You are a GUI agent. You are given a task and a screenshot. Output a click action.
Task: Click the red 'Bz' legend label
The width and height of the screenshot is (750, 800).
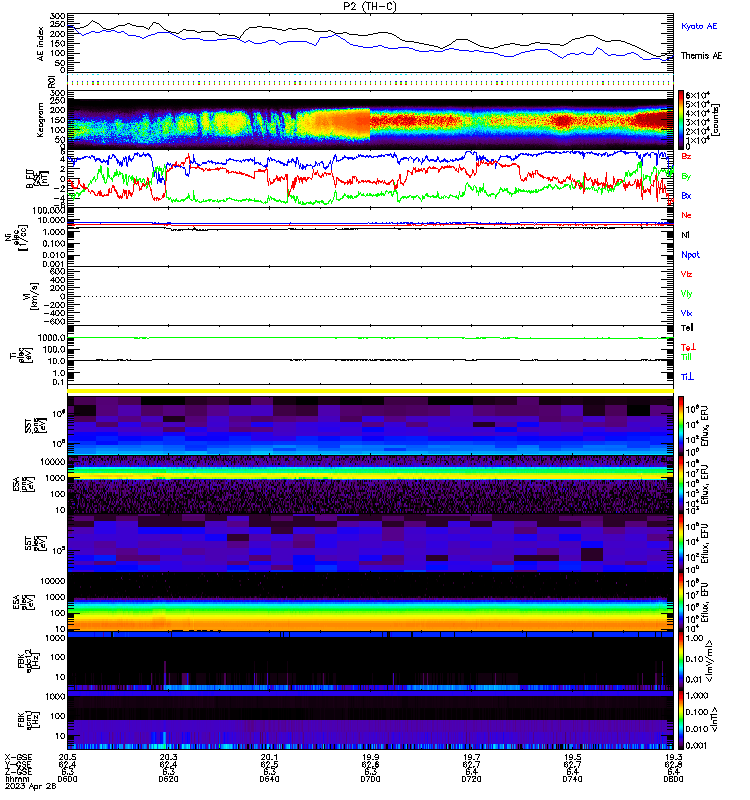686,156
